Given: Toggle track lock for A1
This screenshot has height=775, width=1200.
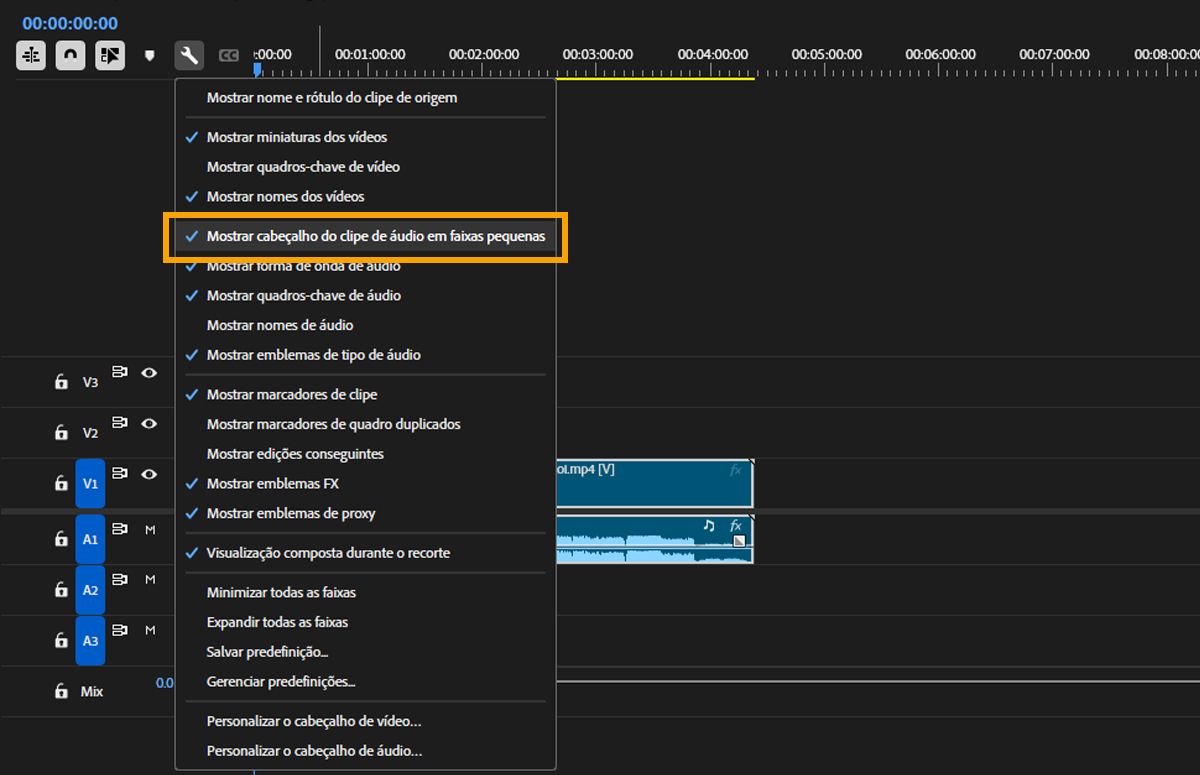Looking at the screenshot, I should point(61,539).
